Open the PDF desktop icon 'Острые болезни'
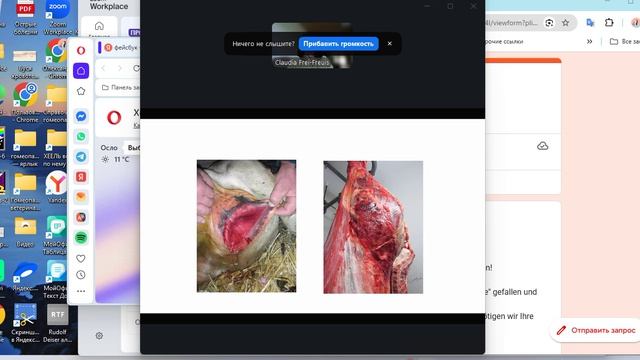The width and height of the screenshot is (640, 360). [25, 16]
